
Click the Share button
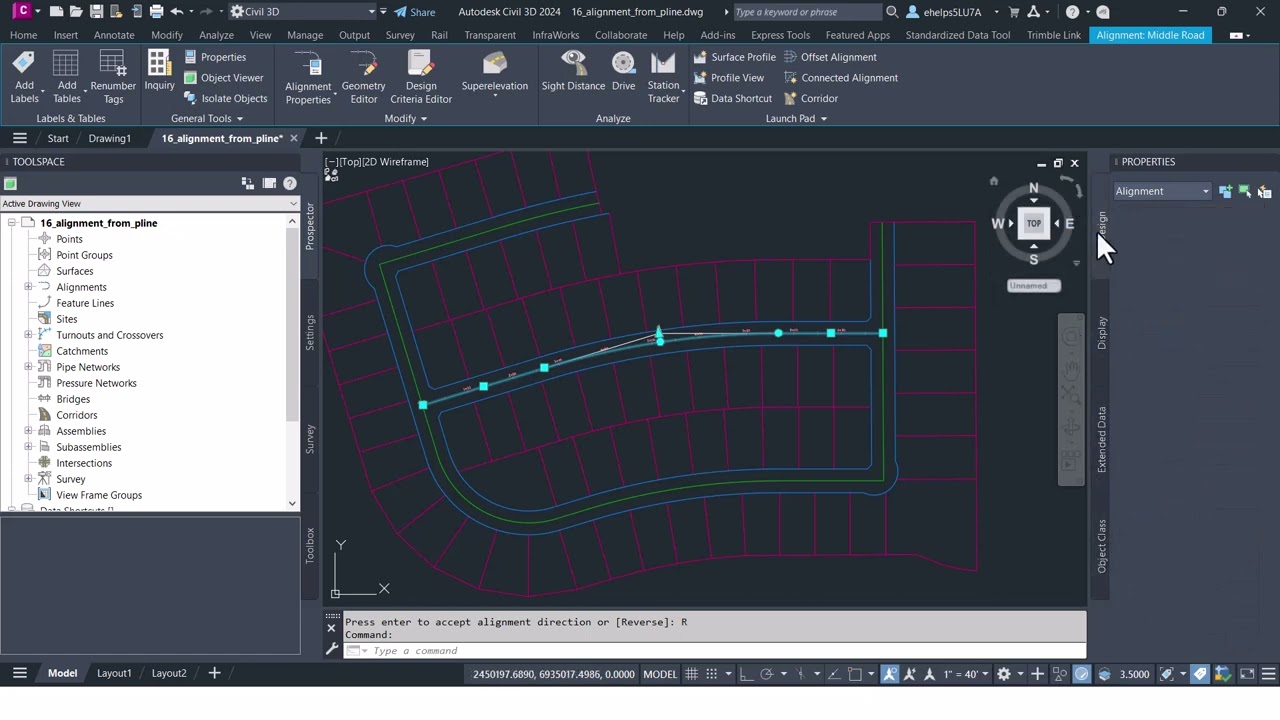(x=414, y=12)
